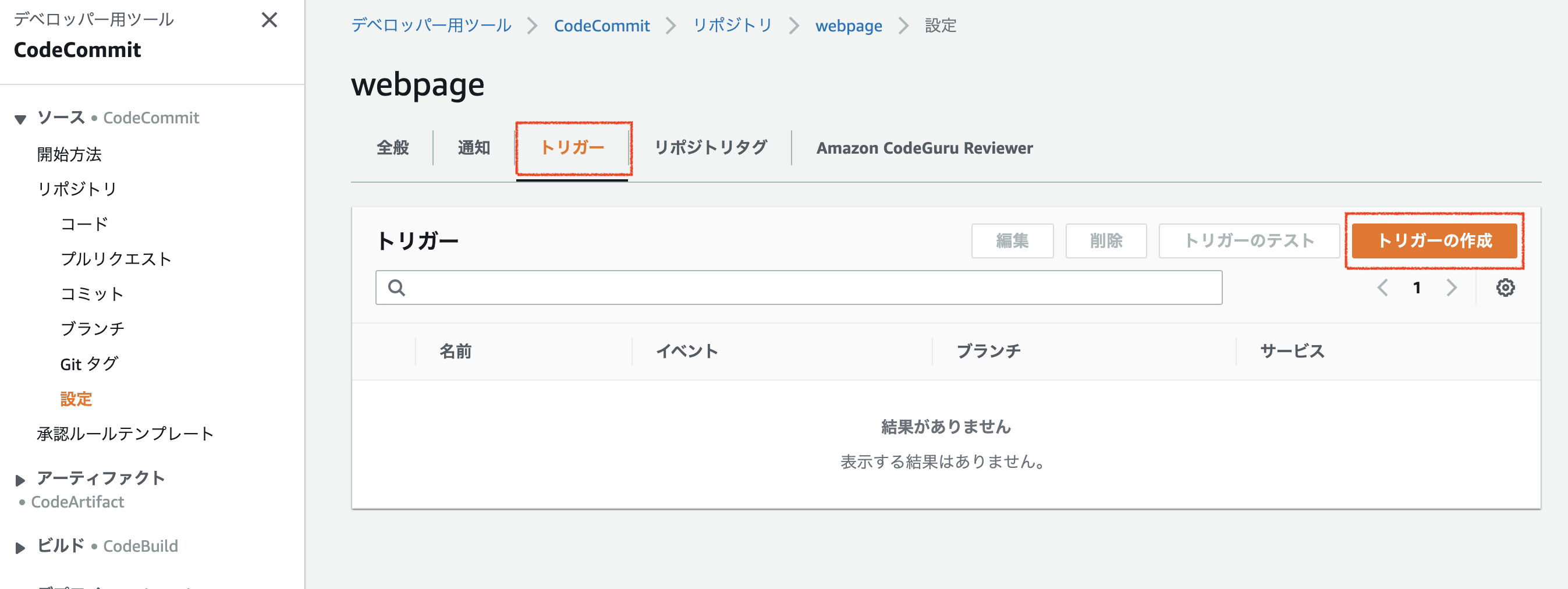Image resolution: width=1568 pixels, height=589 pixels.
Task: Switch to the 全般 tab
Action: (x=393, y=148)
